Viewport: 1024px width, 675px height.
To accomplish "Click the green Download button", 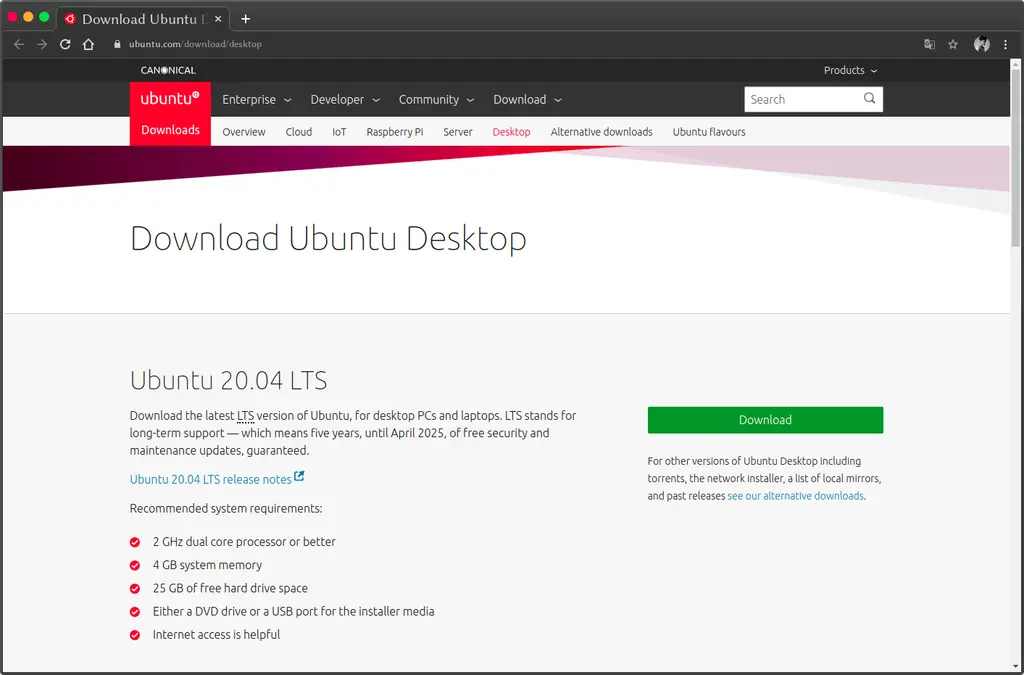I will click(x=765, y=420).
